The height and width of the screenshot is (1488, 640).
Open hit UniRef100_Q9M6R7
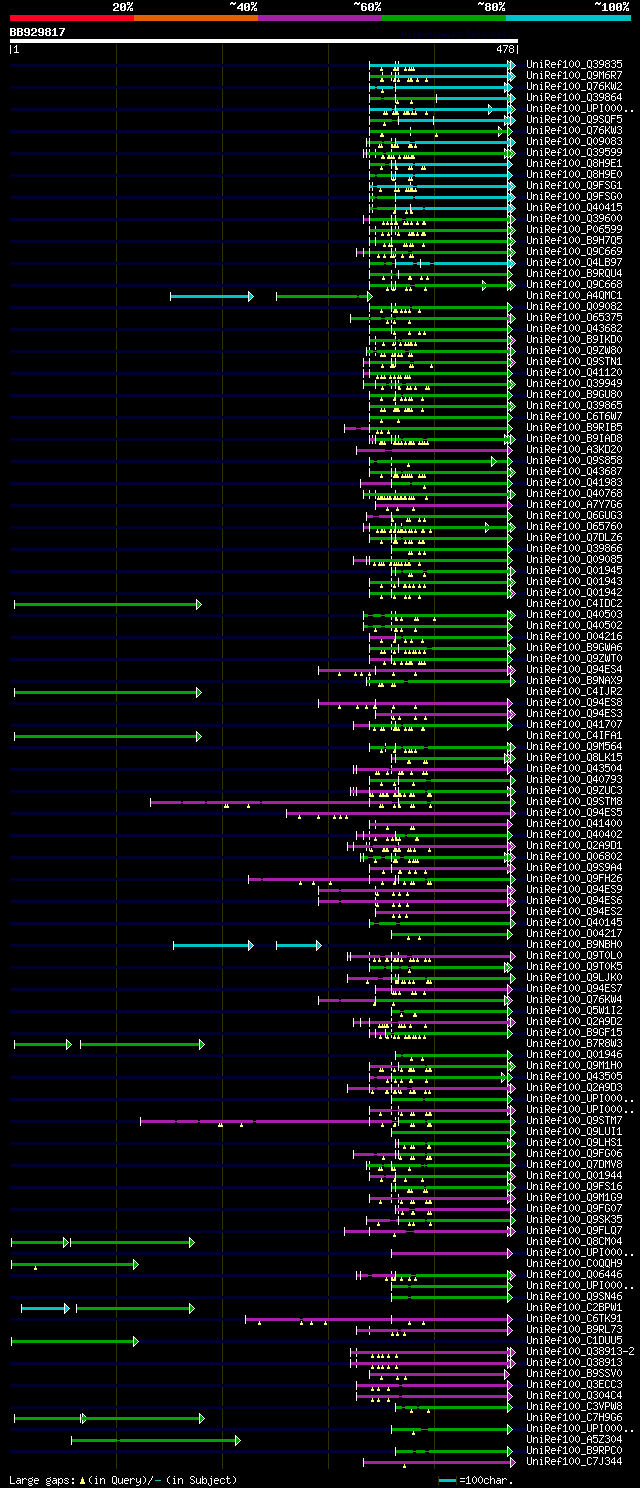point(574,75)
